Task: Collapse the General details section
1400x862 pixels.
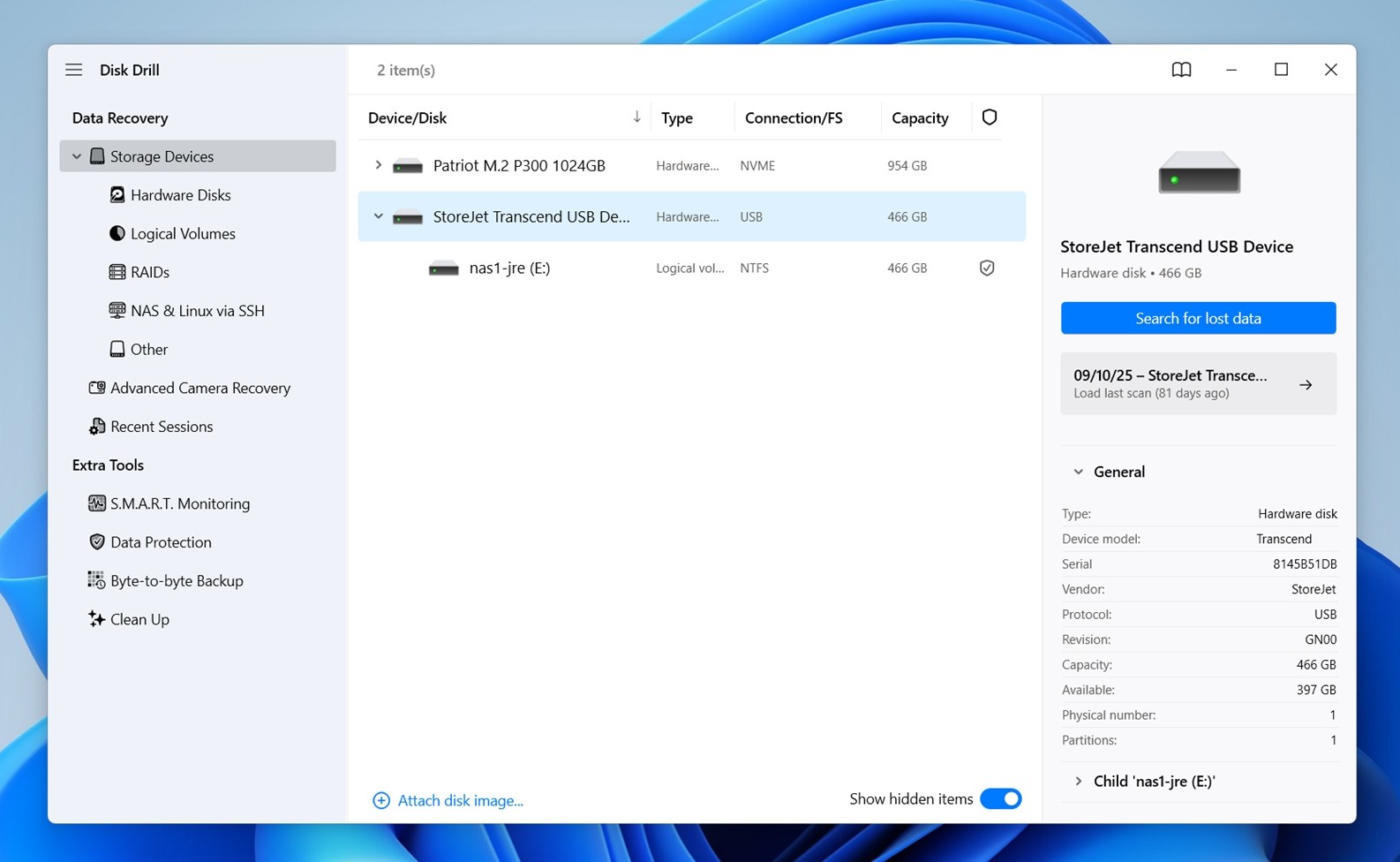Action: pyautogui.click(x=1078, y=472)
